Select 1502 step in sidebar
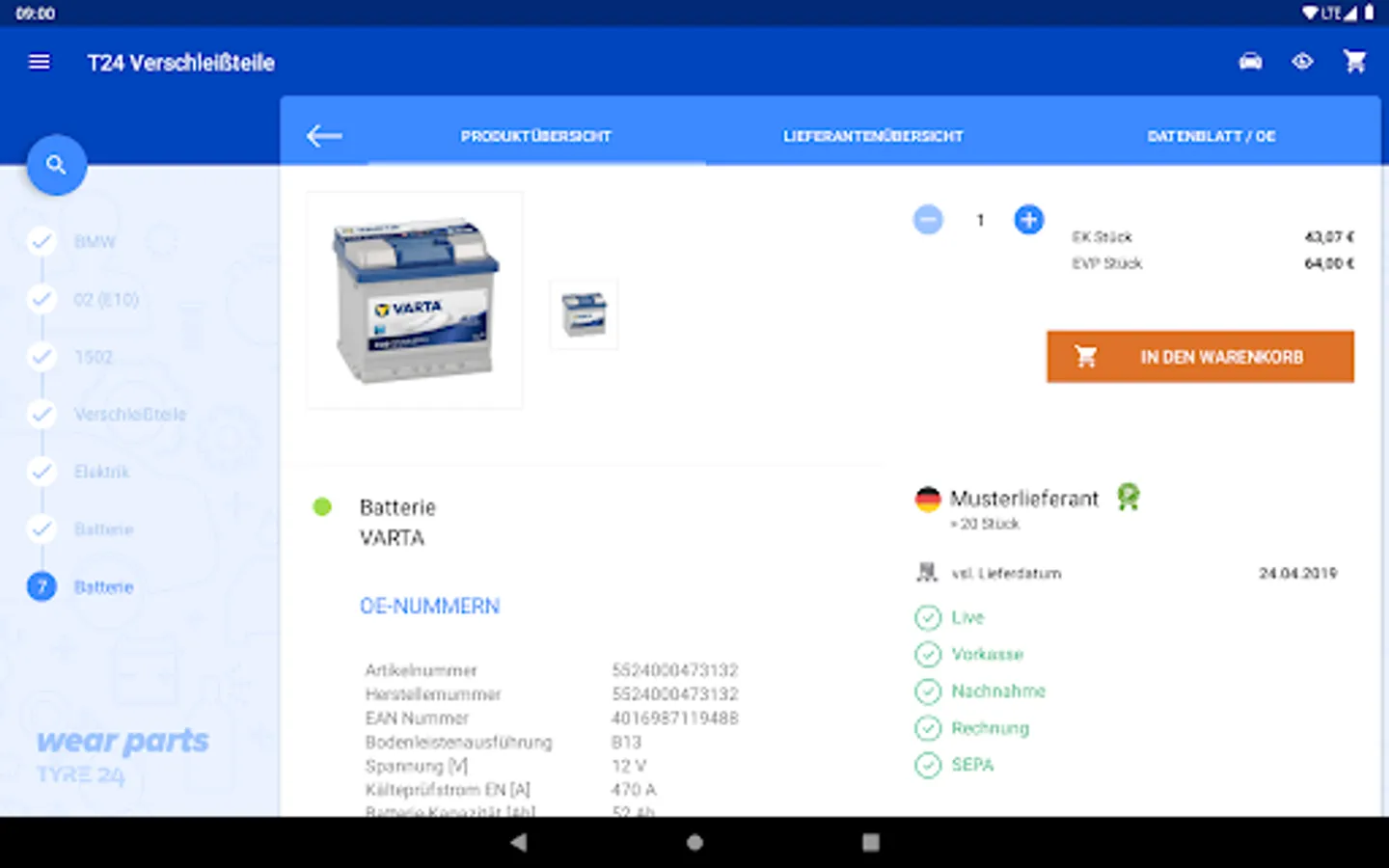1389x868 pixels. pos(94,357)
